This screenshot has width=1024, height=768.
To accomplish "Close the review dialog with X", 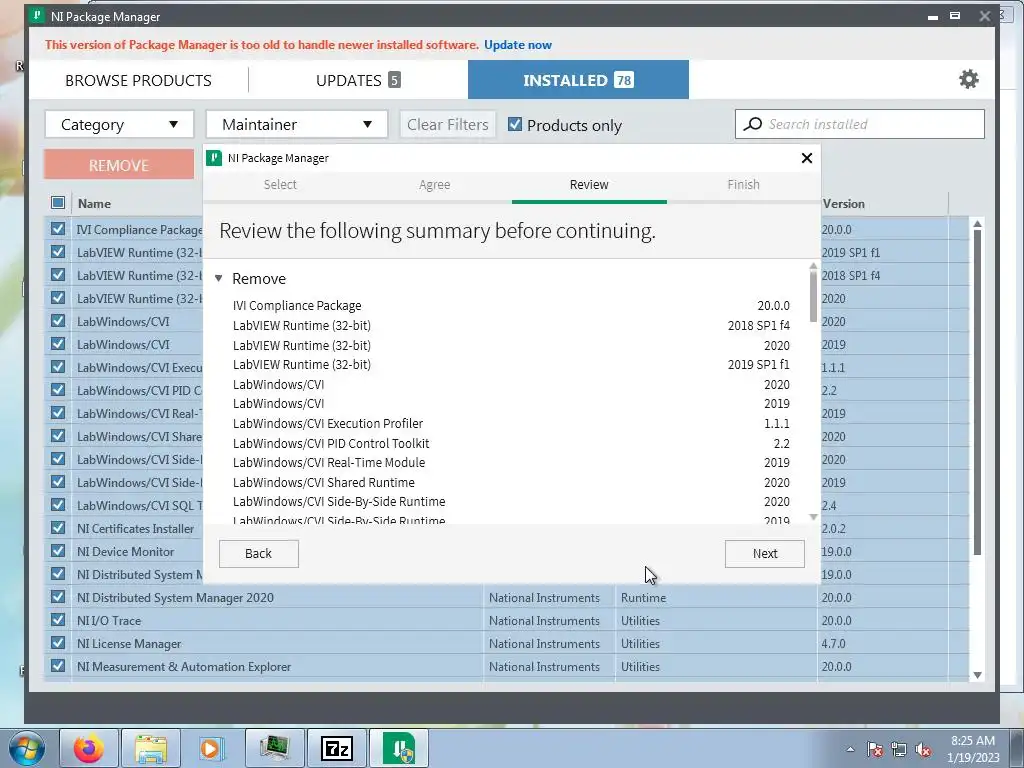I will pyautogui.click(x=807, y=157).
